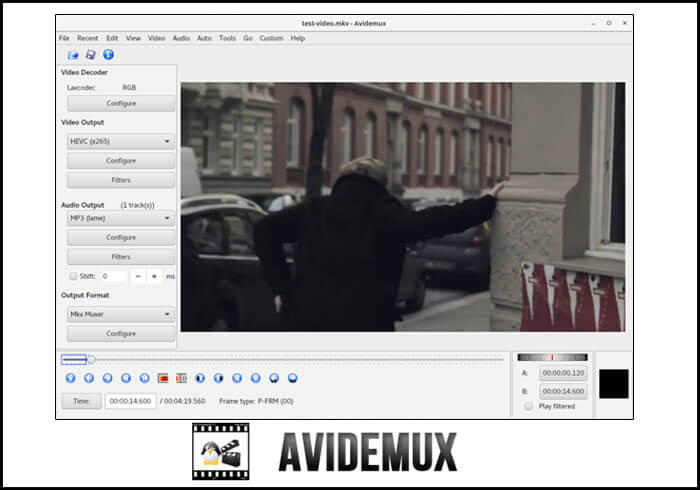Screen dimensions: 700x490
Task: Expand the HEVC (x265) video output dropdown
Action: (x=121, y=141)
